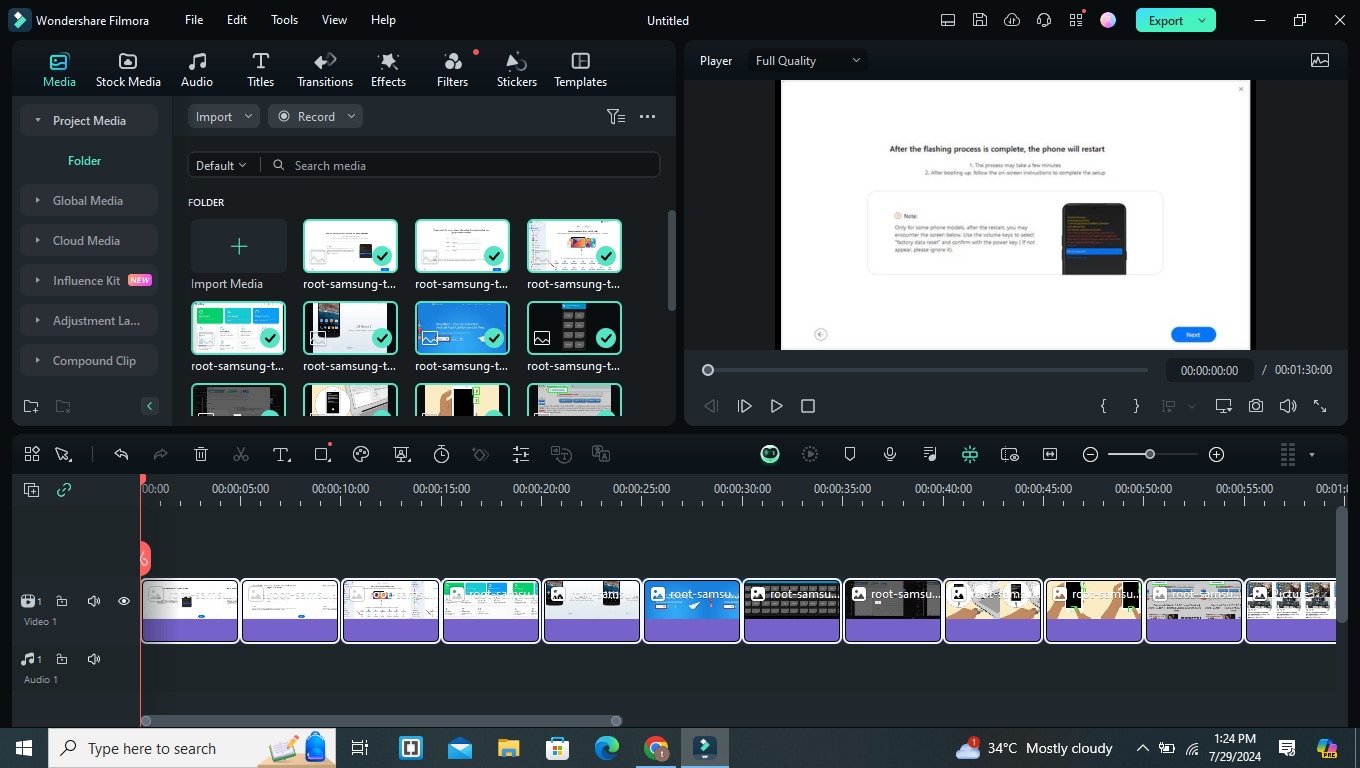Open the filter and sort media icon
This screenshot has width=1360, height=768.
[616, 116]
